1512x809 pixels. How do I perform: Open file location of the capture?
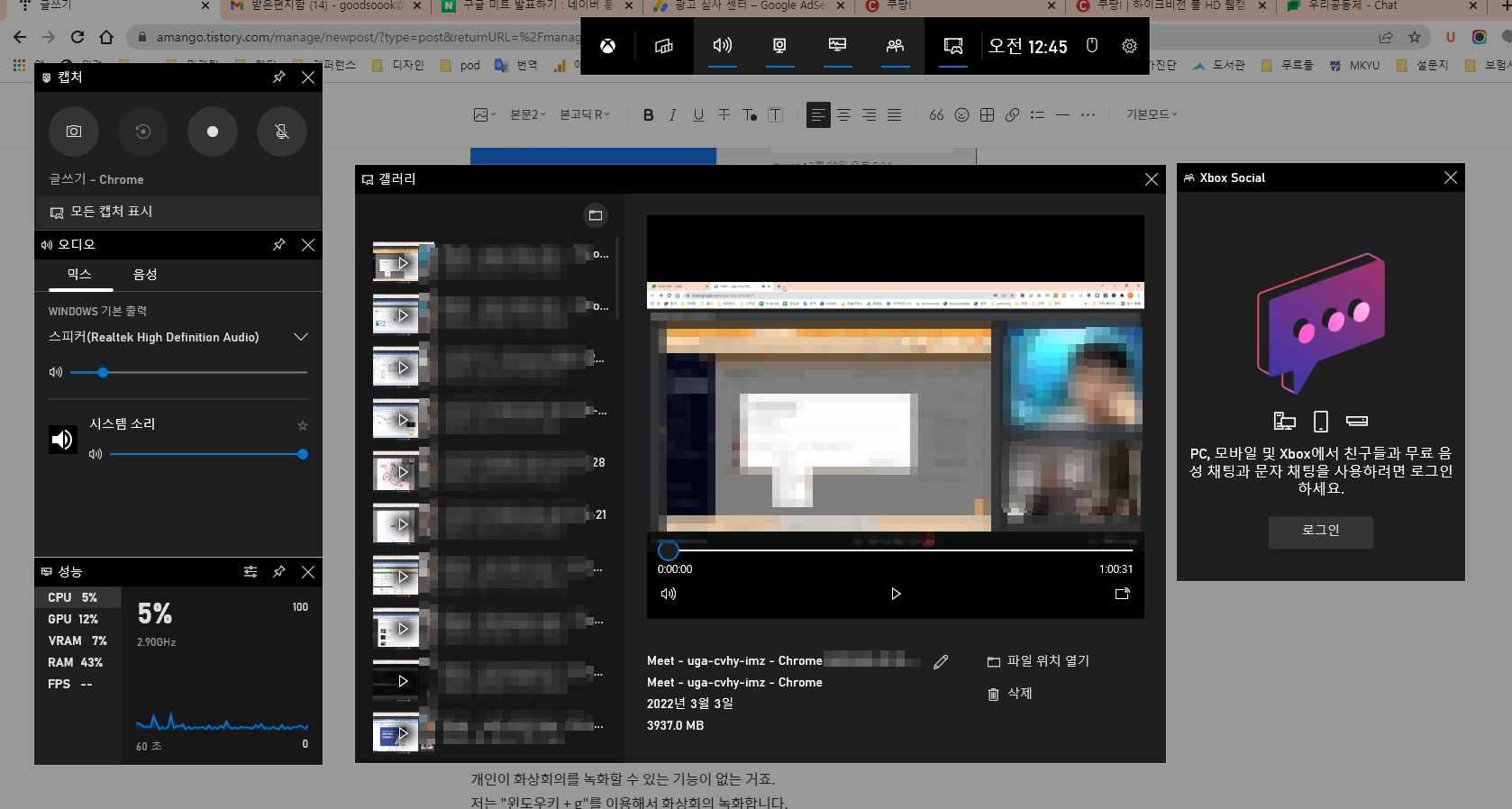click(x=1038, y=661)
